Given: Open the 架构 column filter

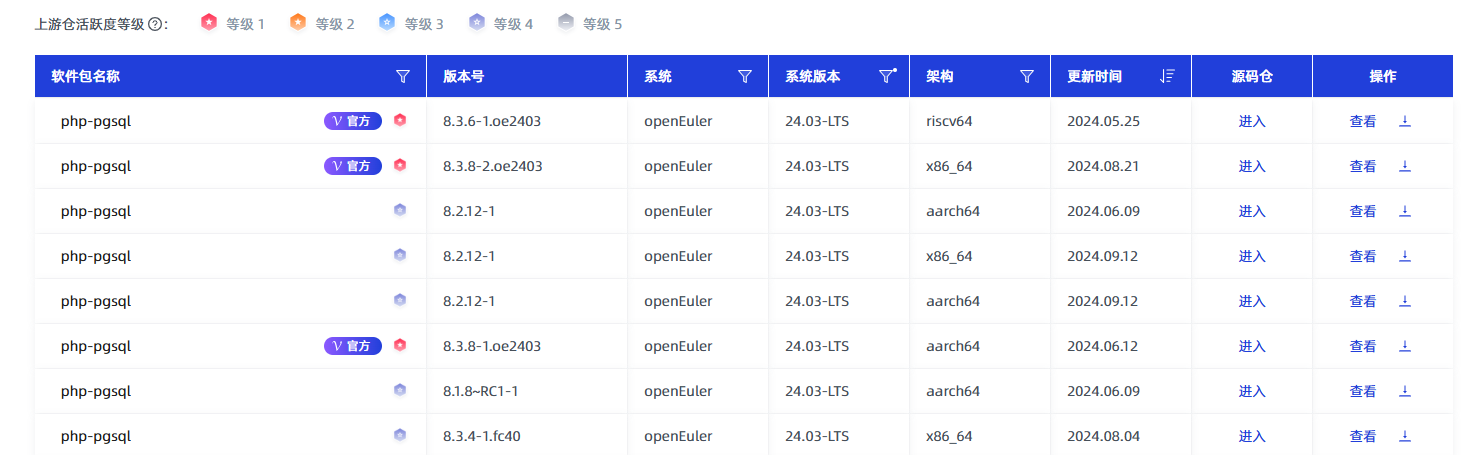Looking at the screenshot, I should (x=1026, y=76).
